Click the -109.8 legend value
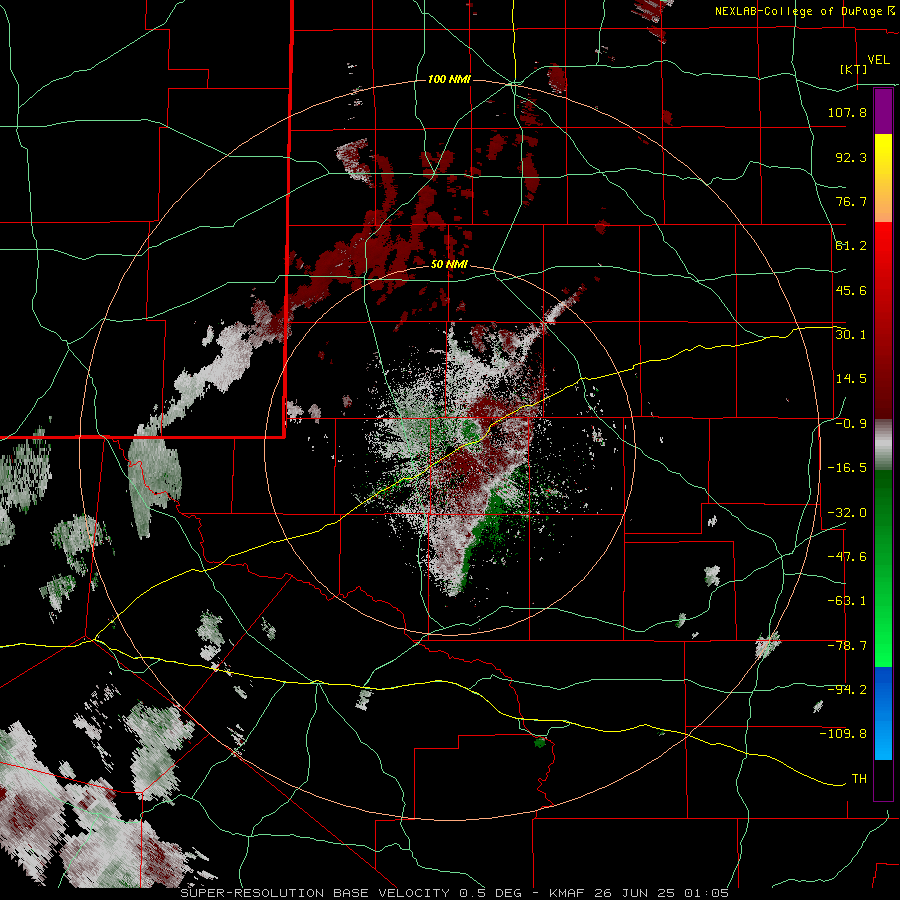The width and height of the screenshot is (900, 900). tap(843, 734)
